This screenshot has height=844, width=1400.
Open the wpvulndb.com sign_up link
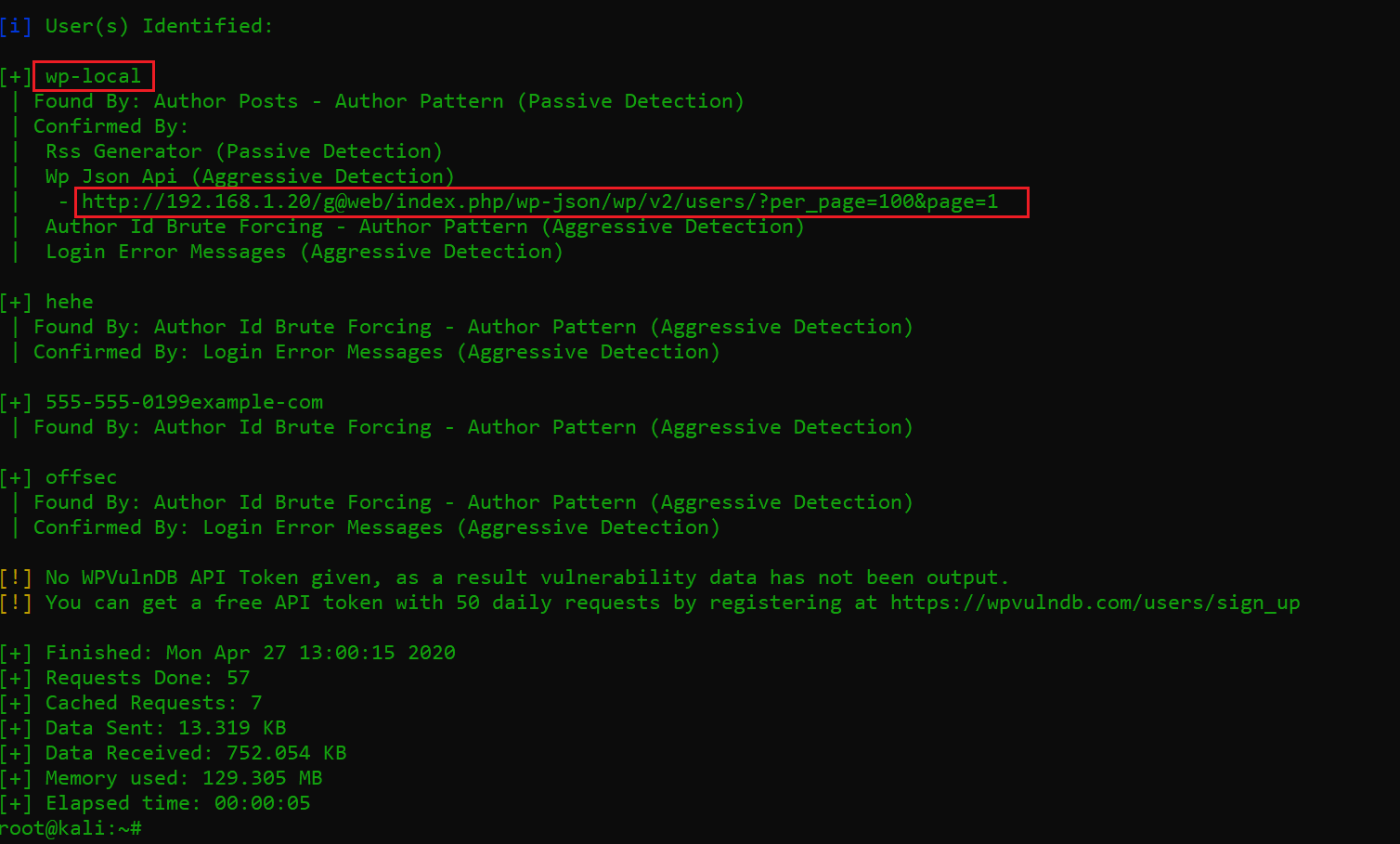(x=1095, y=603)
